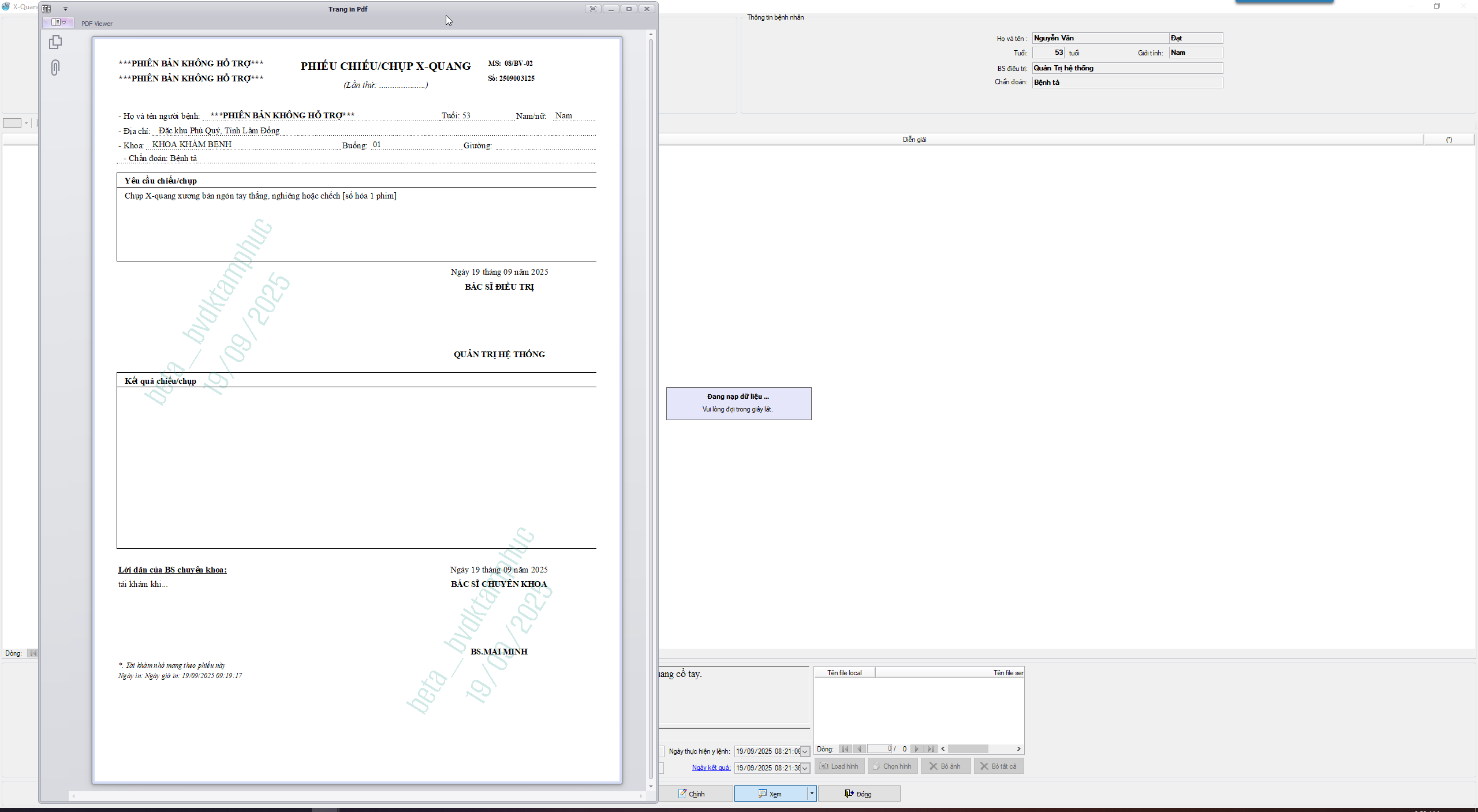Open quick access toolbar customize dropdown

click(65, 9)
